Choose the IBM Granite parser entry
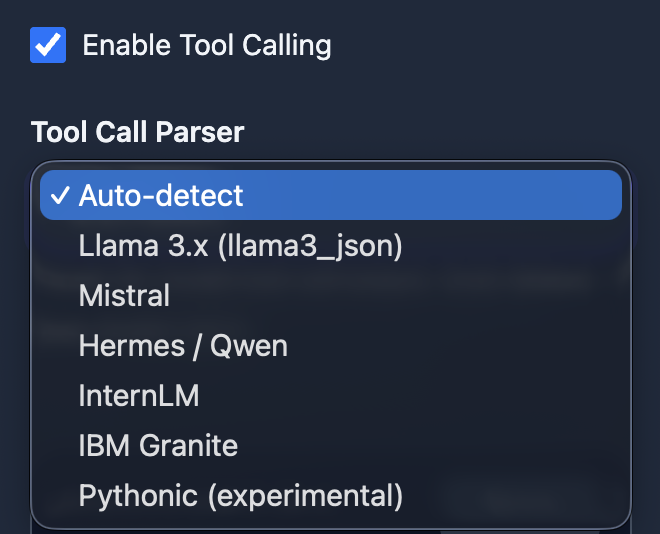The height and width of the screenshot is (534, 660). (x=158, y=445)
